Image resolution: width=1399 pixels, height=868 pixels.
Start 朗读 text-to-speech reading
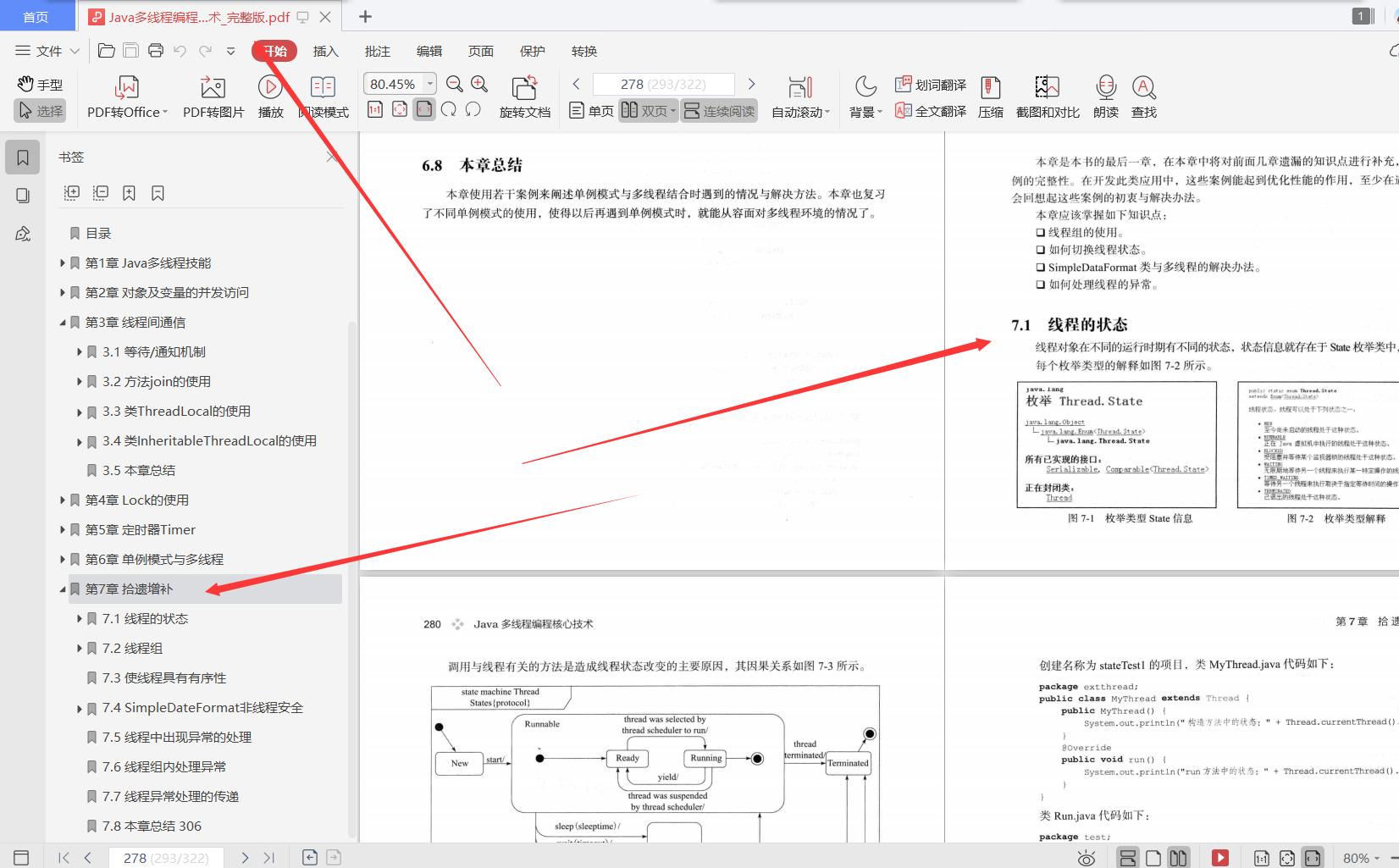tap(1105, 96)
